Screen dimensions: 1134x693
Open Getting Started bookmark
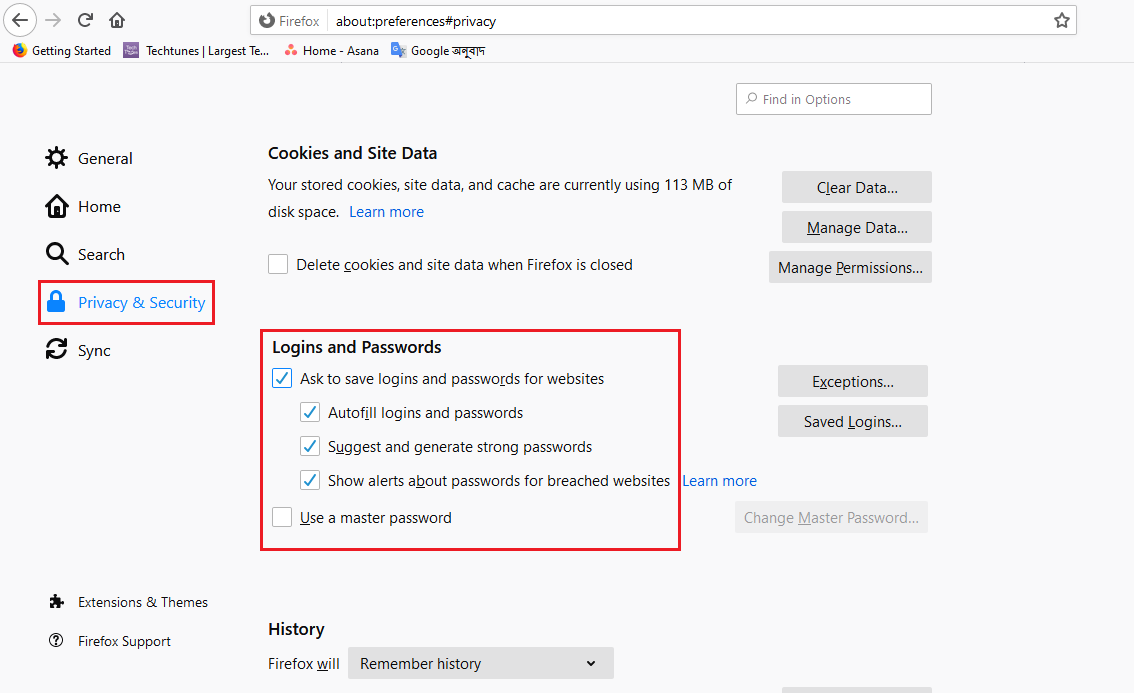tap(62, 51)
